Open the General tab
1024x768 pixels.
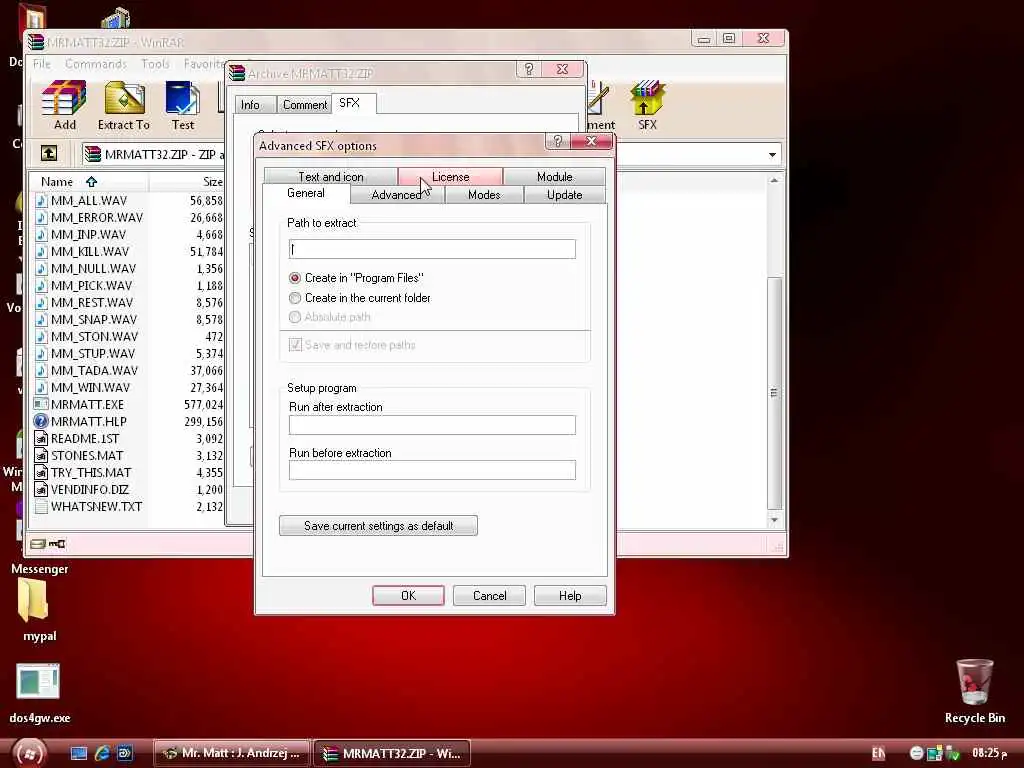click(x=306, y=193)
